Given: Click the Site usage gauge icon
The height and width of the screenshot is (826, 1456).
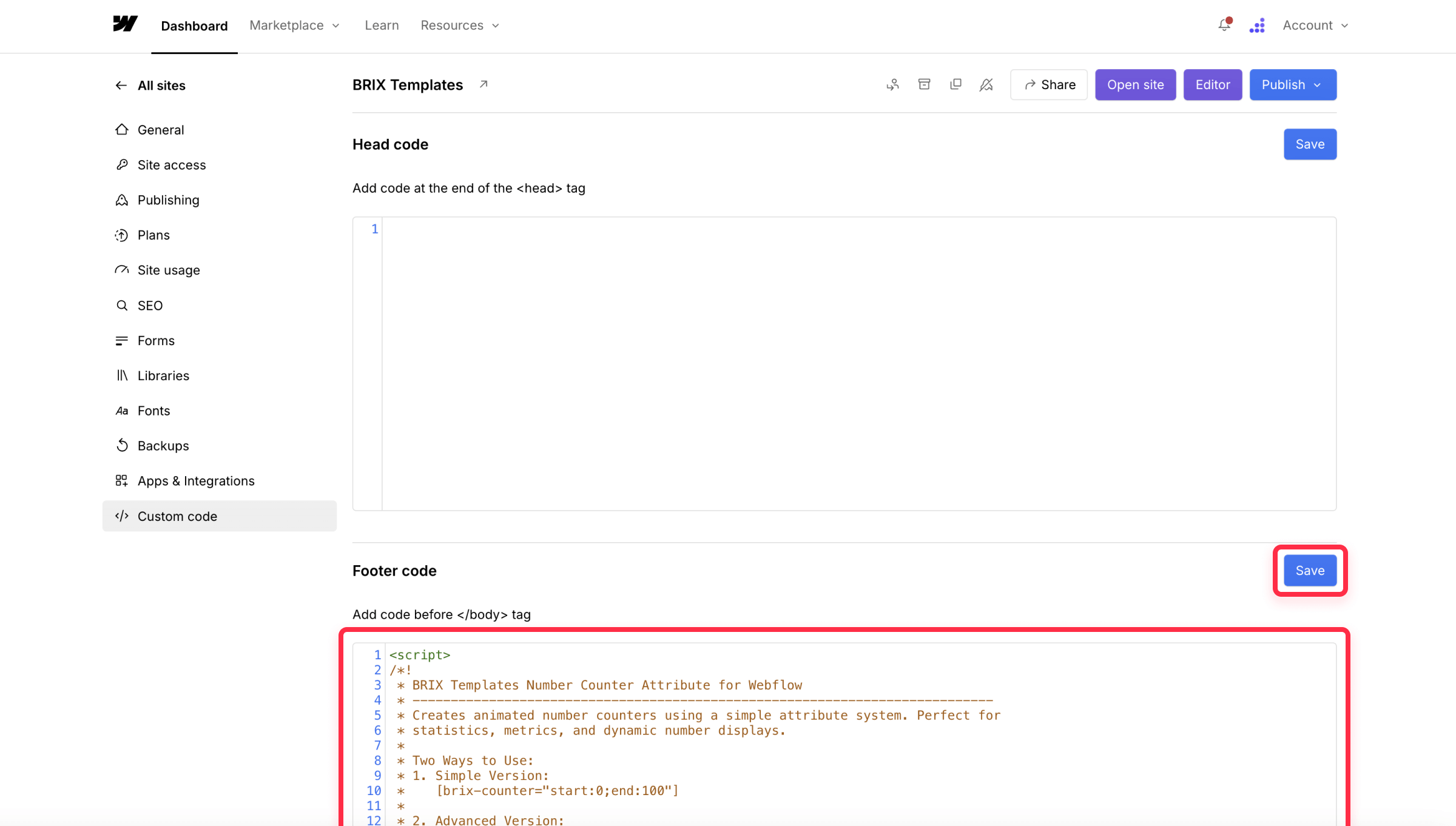Looking at the screenshot, I should point(122,270).
